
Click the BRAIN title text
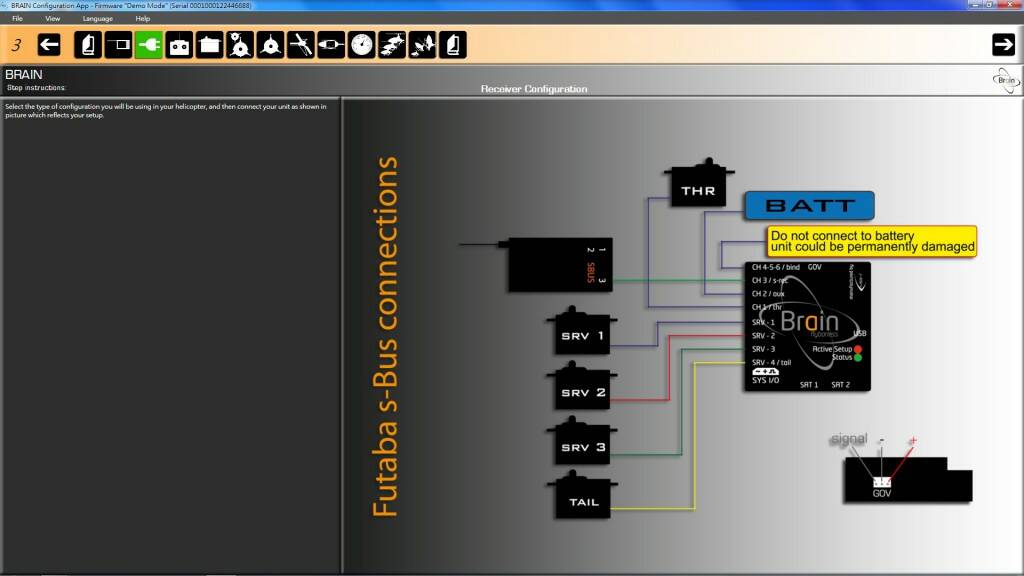click(24, 74)
